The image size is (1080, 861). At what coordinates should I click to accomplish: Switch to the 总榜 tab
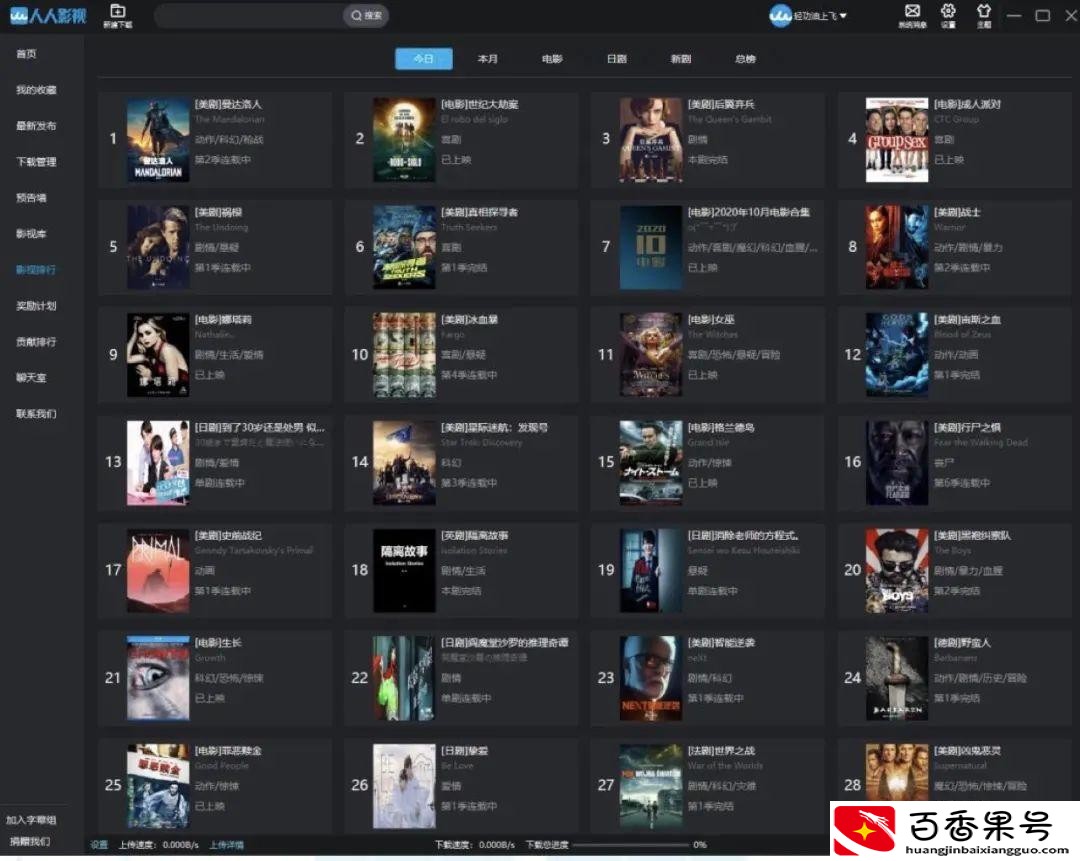pos(745,59)
